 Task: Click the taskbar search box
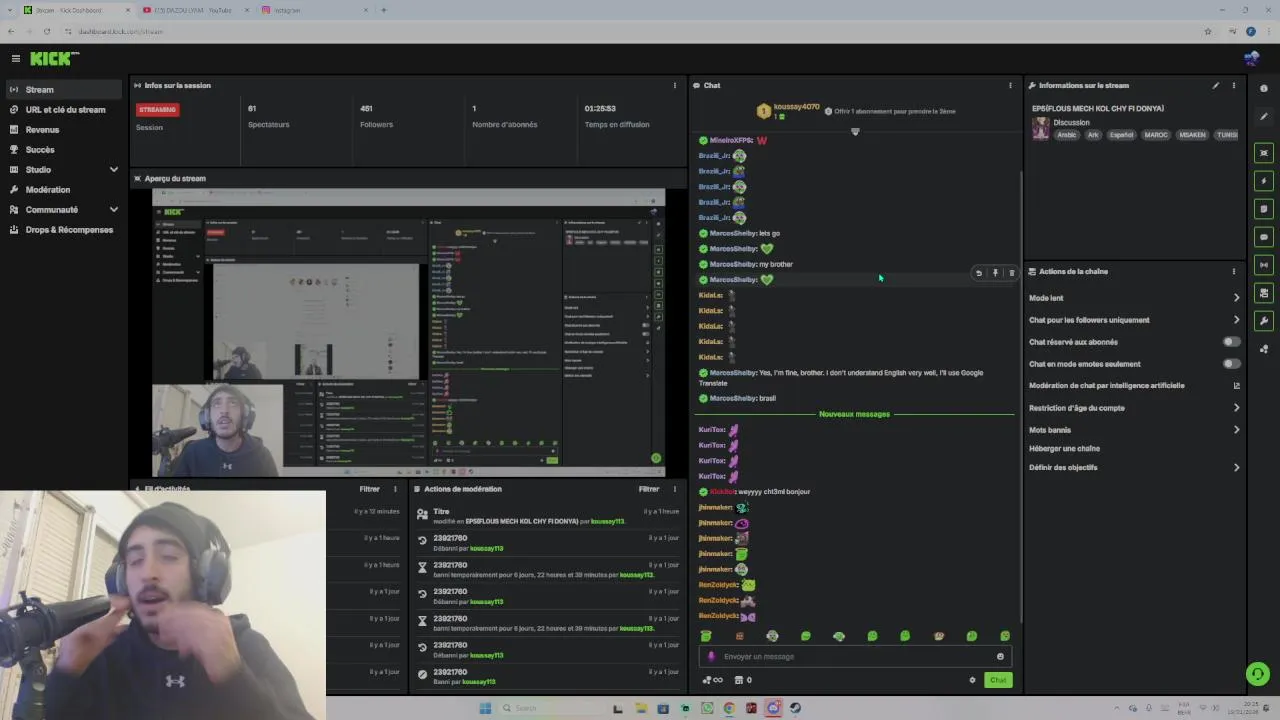pyautogui.click(x=550, y=708)
